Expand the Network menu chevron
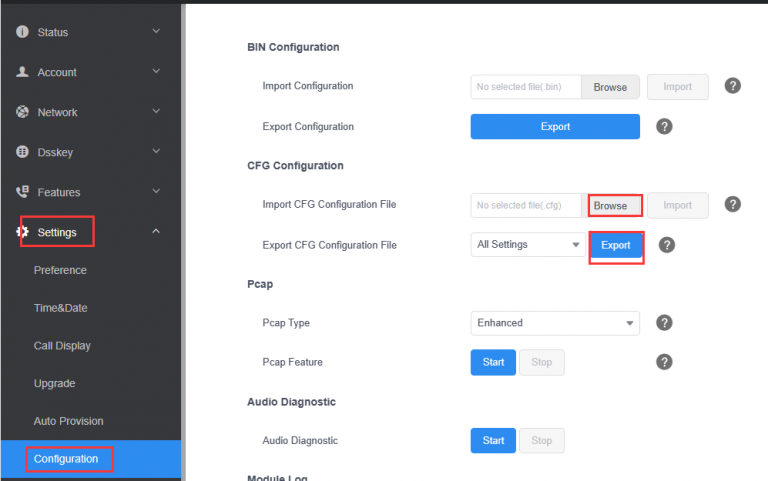 156,112
